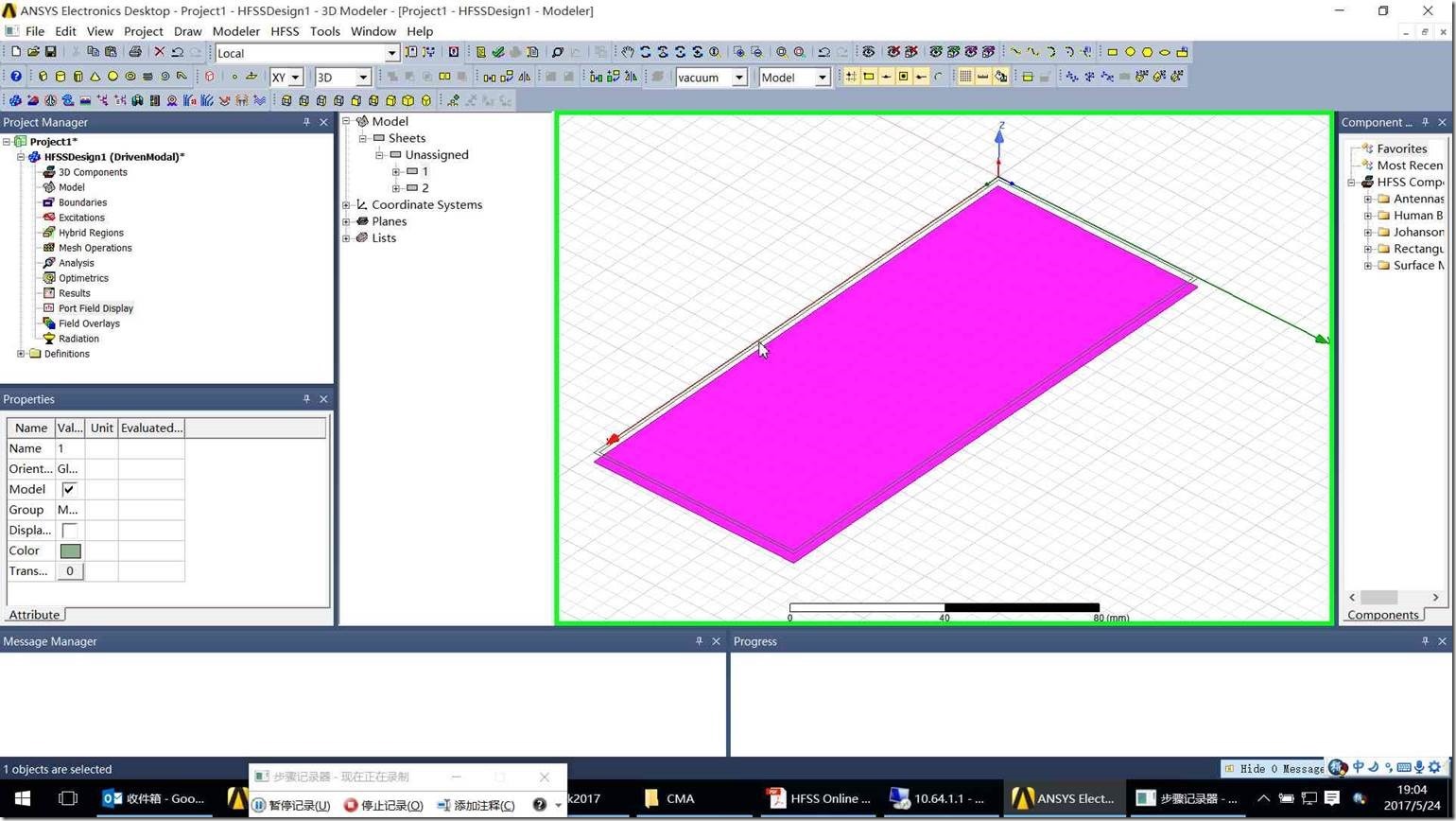This screenshot has width=1456, height=821.
Task: Expand sheet 1 in the model tree
Action: click(x=396, y=172)
